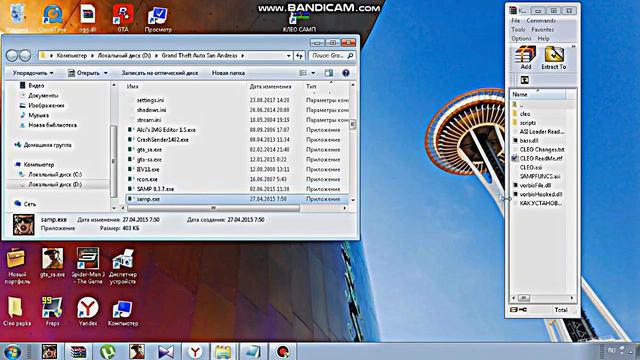Viewport: 640px width, 360px height.
Task: Select the Просмотр desktop shortcut
Action: click(158, 18)
